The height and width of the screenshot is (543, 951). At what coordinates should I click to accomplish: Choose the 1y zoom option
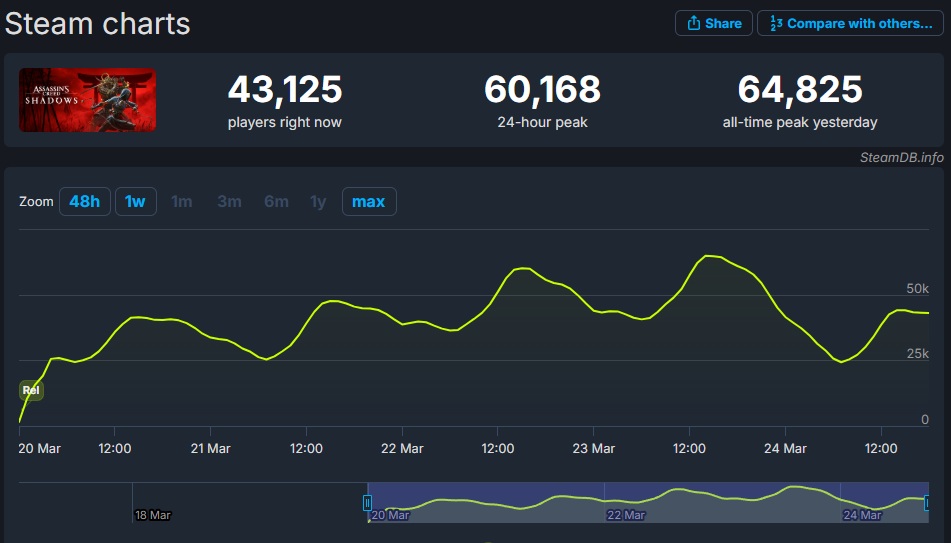tap(318, 201)
